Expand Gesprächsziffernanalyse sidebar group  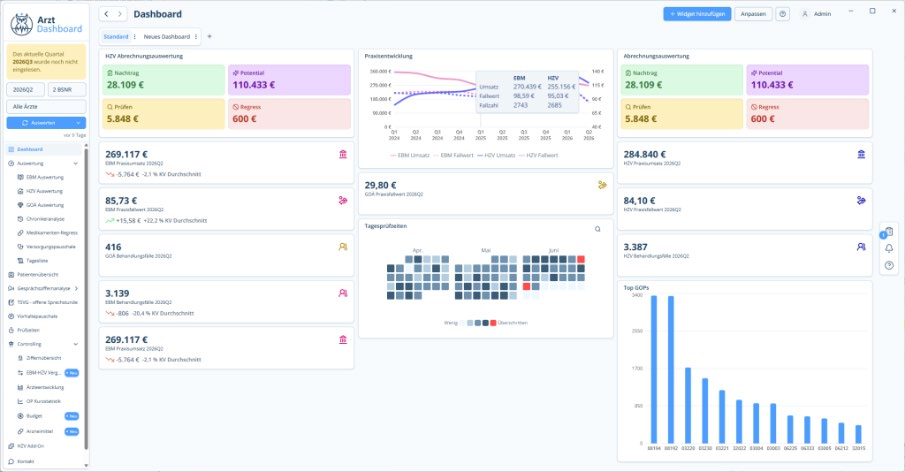tap(76, 289)
